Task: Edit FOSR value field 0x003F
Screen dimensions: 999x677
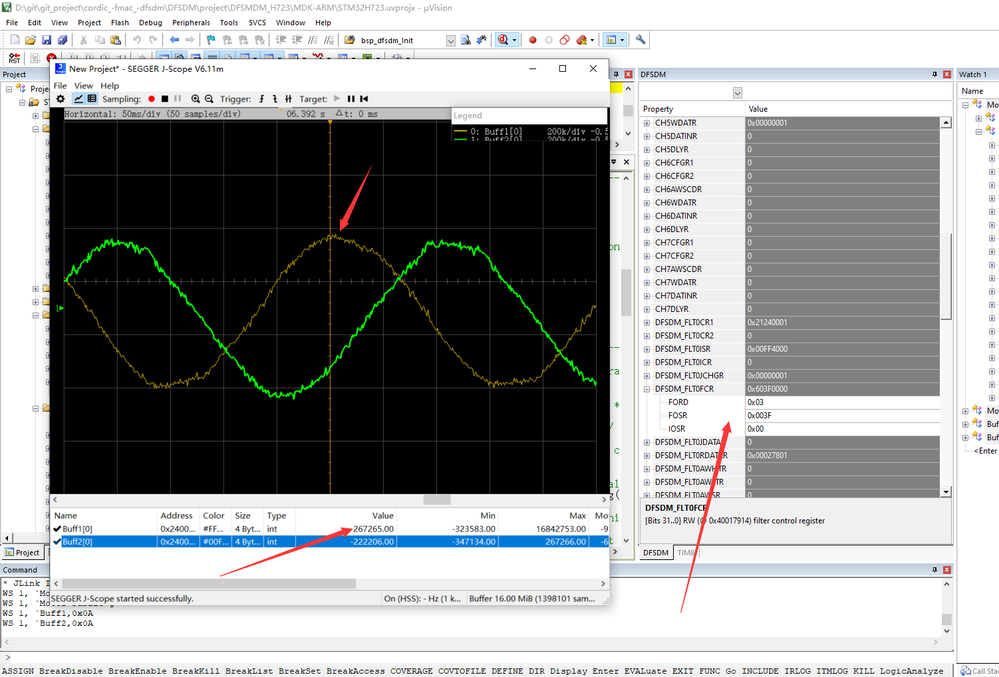Action: 842,415
